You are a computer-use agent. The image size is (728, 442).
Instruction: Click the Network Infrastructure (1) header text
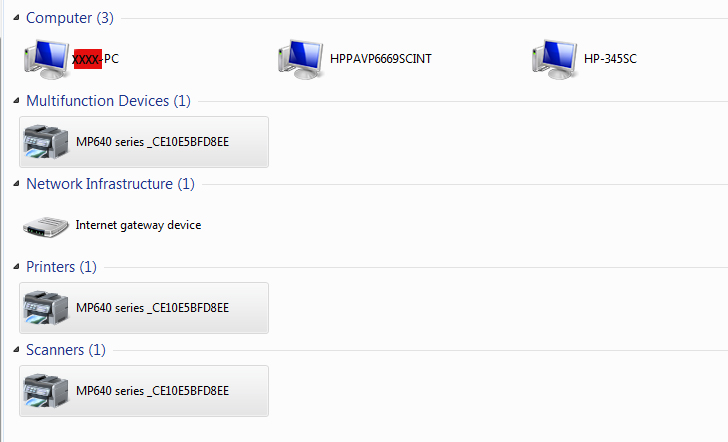point(110,184)
